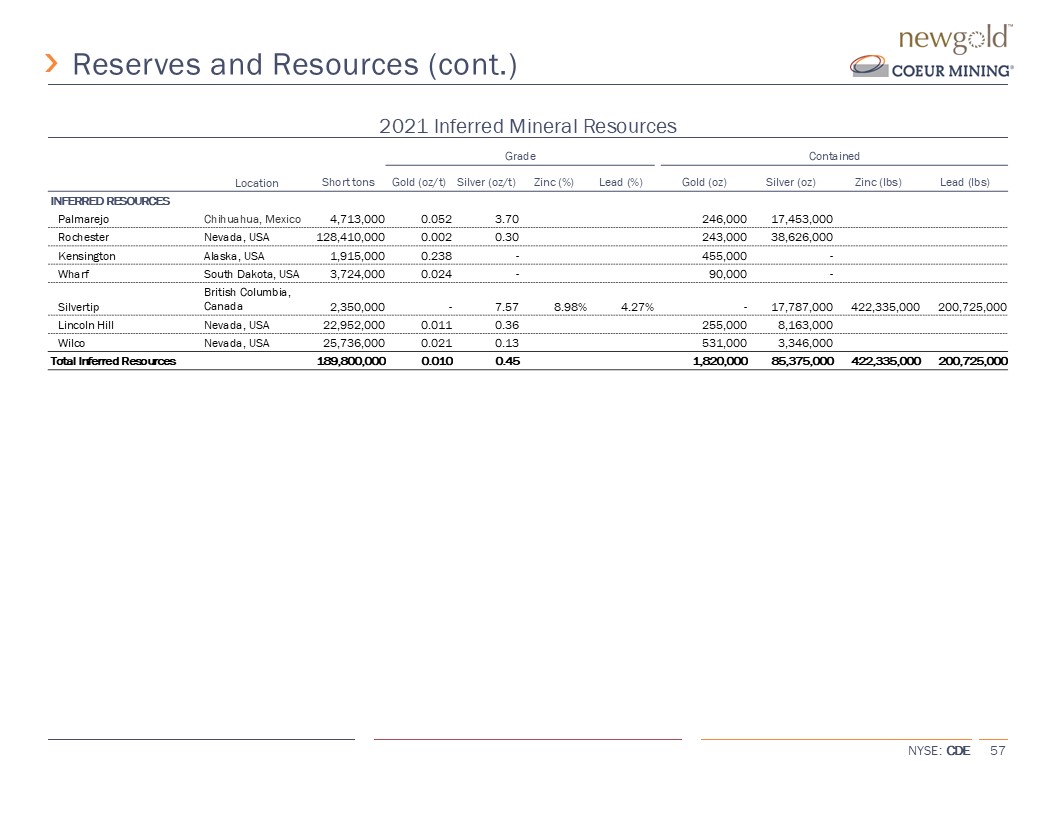This screenshot has width=1056, height=816.
Task: Click the orange chevron beside the slide title
Action: click(54, 65)
